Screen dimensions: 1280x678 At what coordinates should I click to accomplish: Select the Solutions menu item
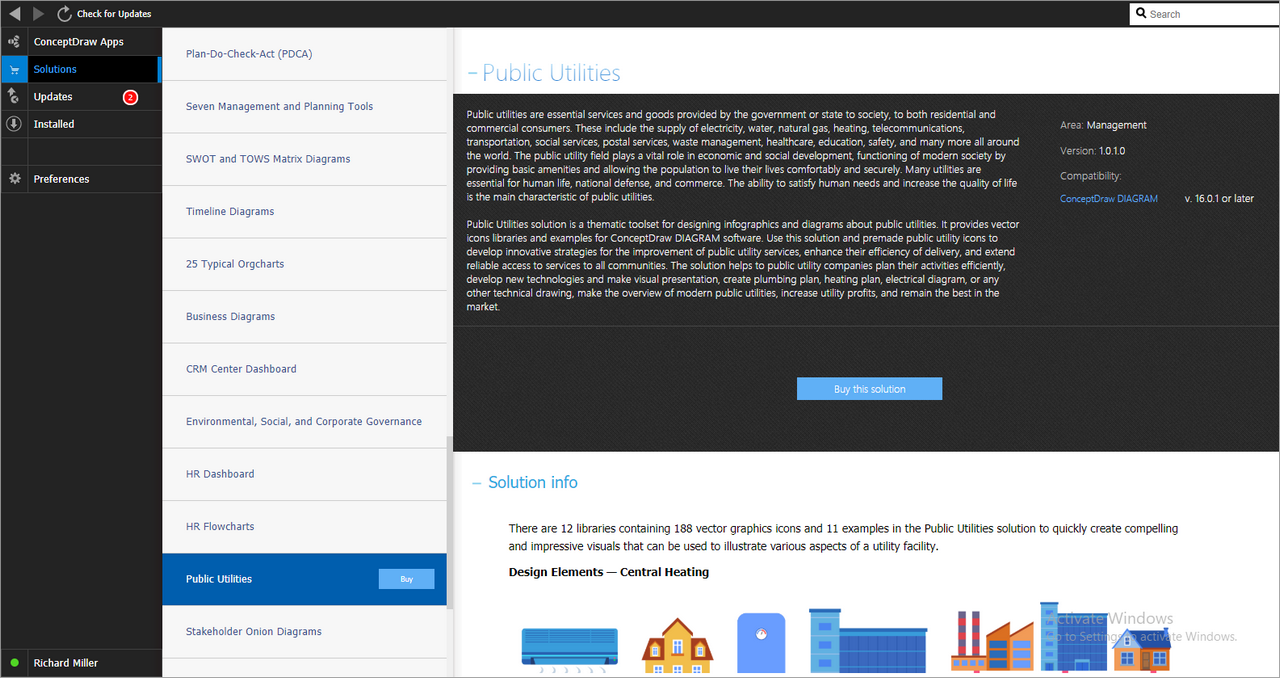[x=80, y=69]
